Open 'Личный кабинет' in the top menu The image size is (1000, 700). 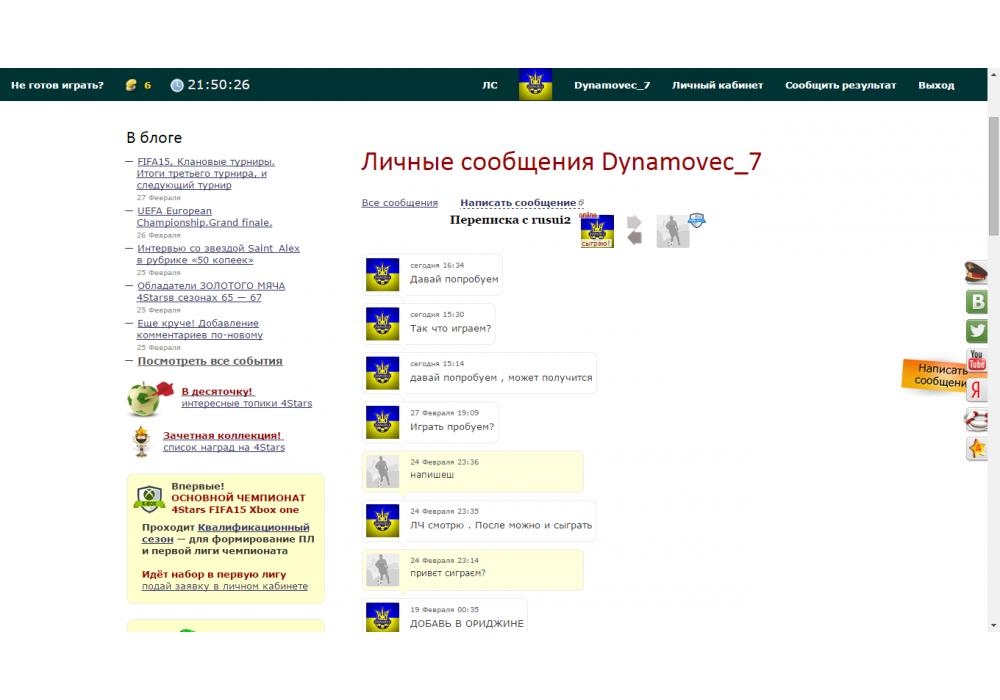(x=717, y=85)
